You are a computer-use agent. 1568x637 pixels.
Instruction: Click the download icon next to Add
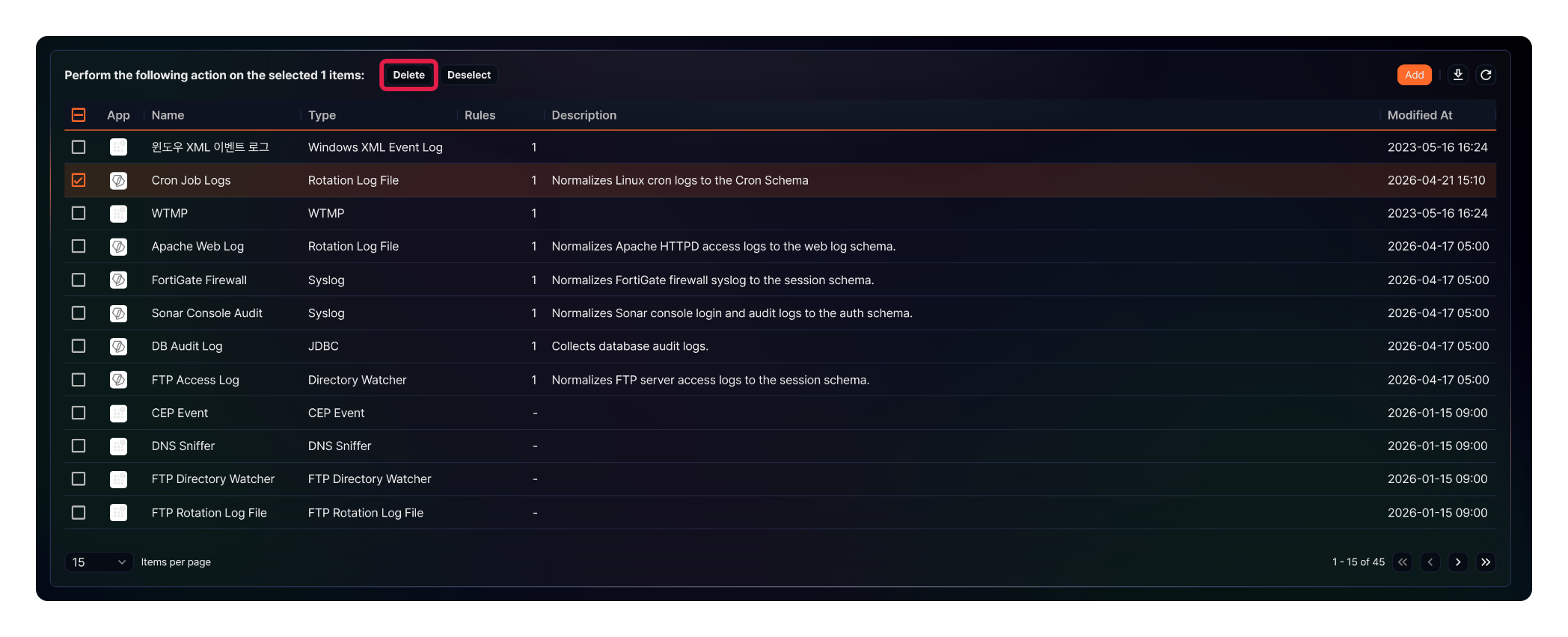click(x=1457, y=75)
